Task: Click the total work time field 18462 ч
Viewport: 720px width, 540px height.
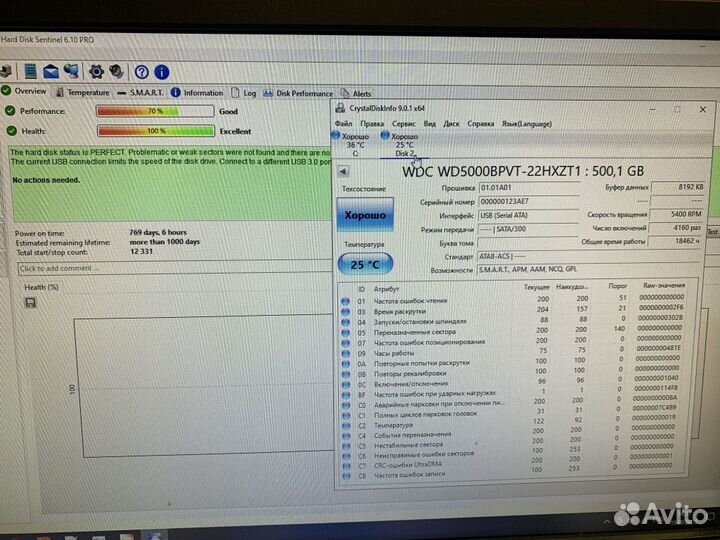Action: click(675, 241)
